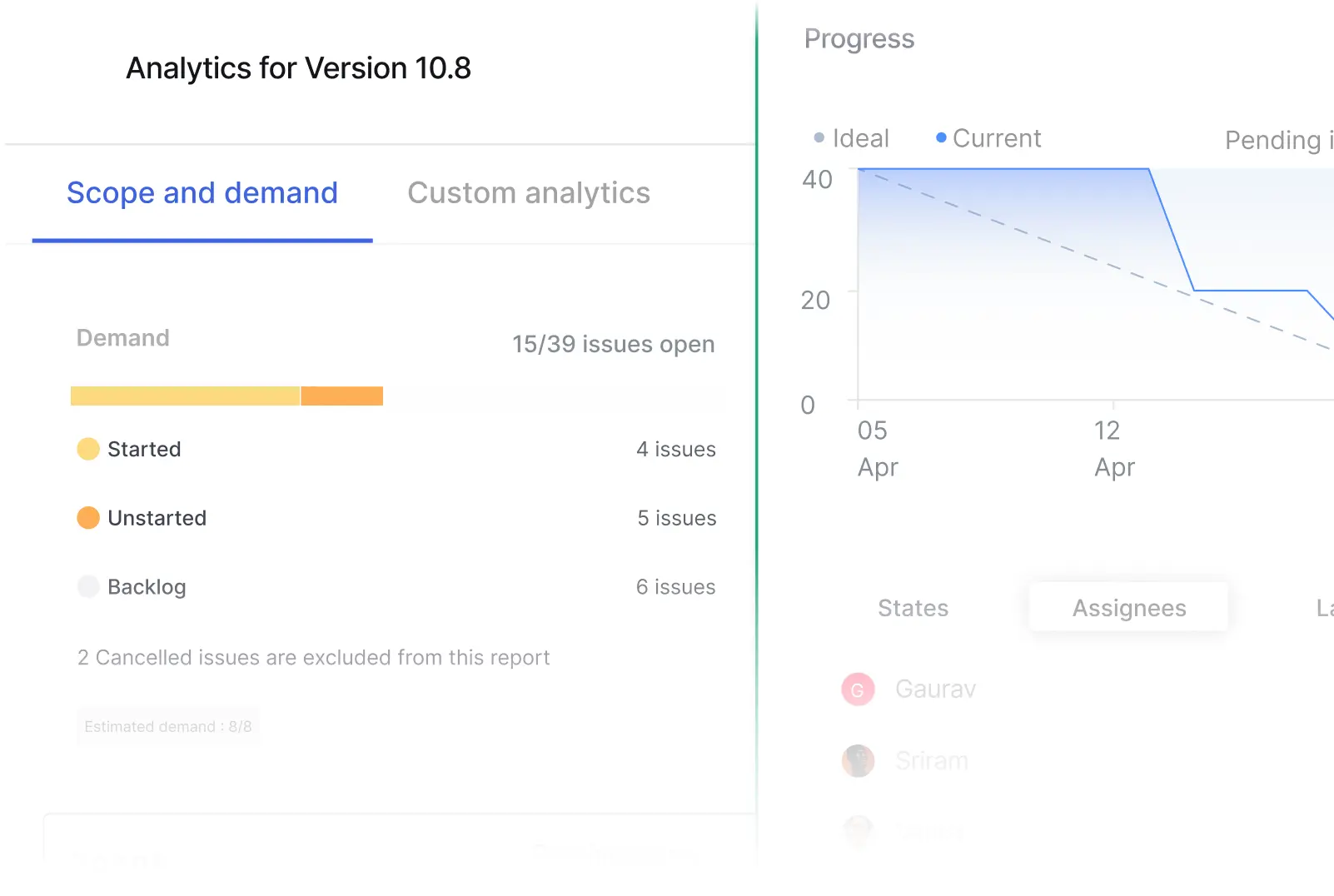Open the 6 issues Backlog count

point(675,587)
